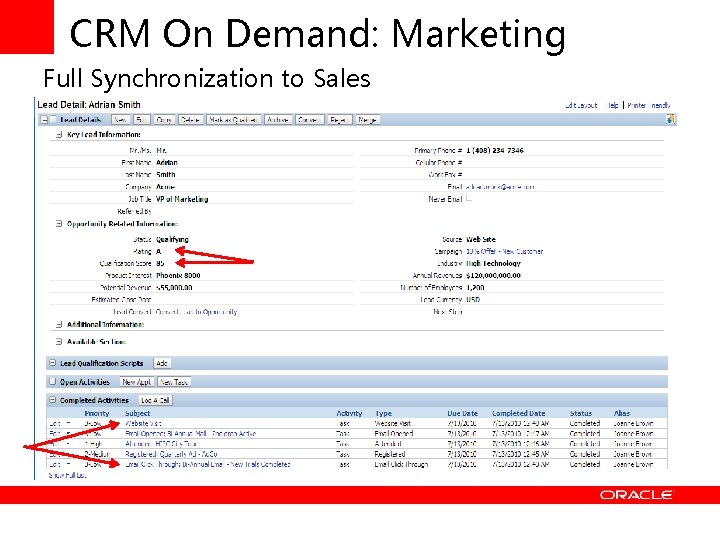Screen dimensions: 720x540
Task: Click the Email Click Through type cell
Action: (x=401, y=464)
